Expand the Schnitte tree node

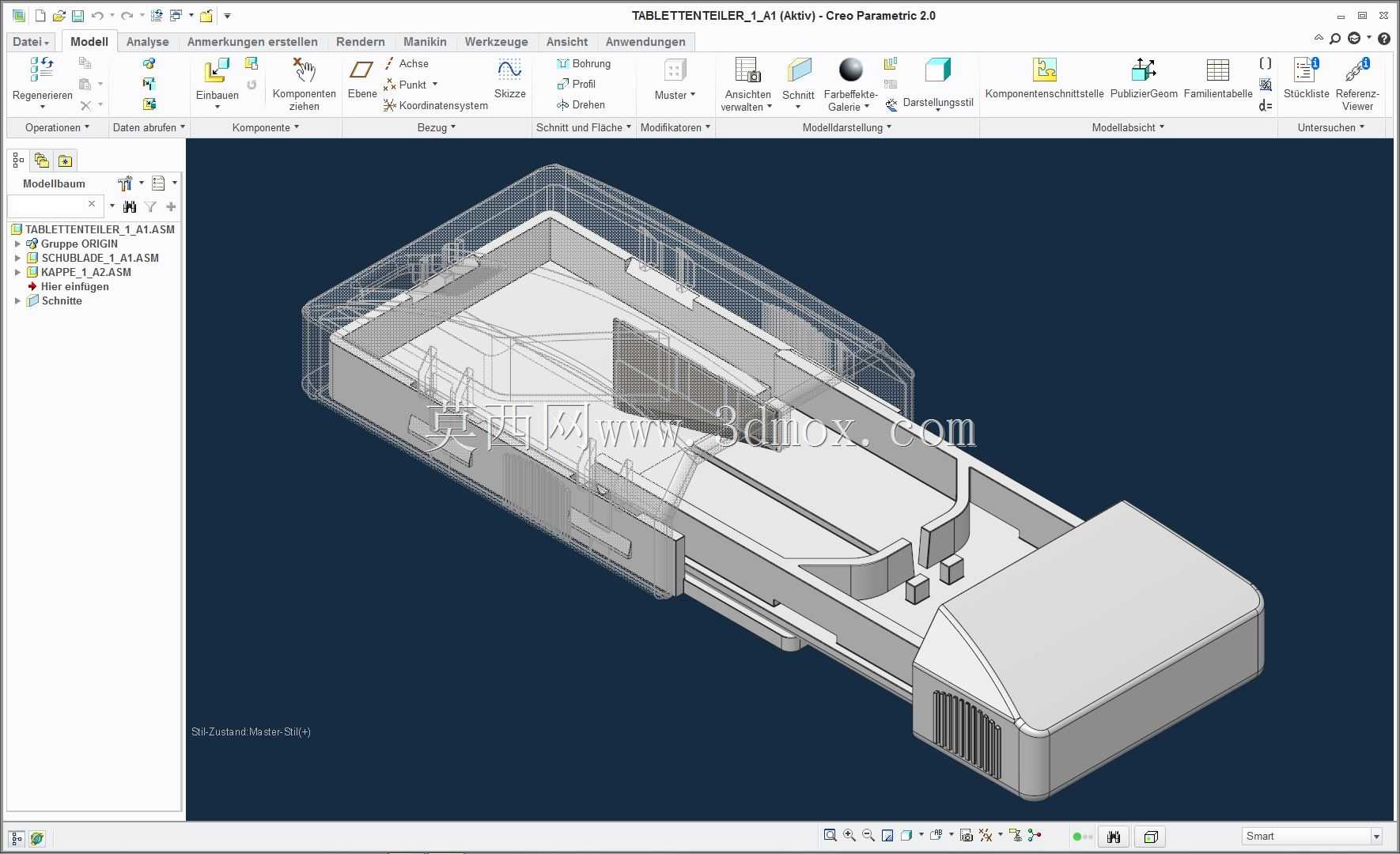click(17, 300)
